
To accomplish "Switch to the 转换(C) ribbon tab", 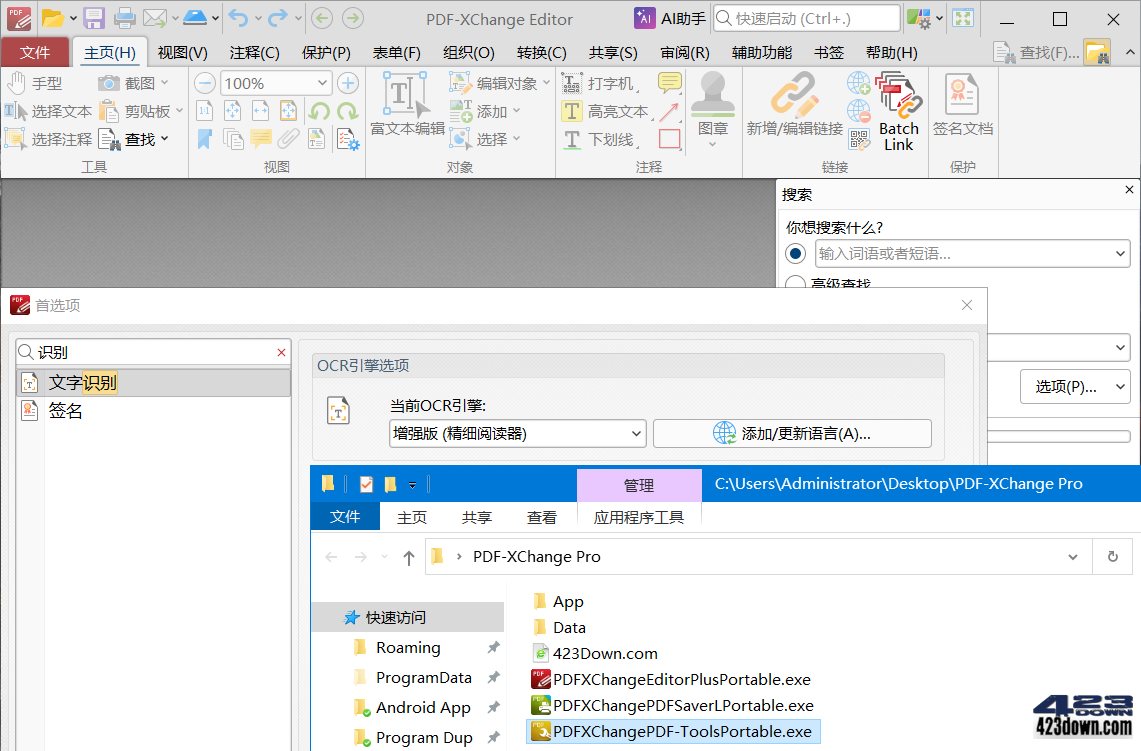I will [x=541, y=52].
